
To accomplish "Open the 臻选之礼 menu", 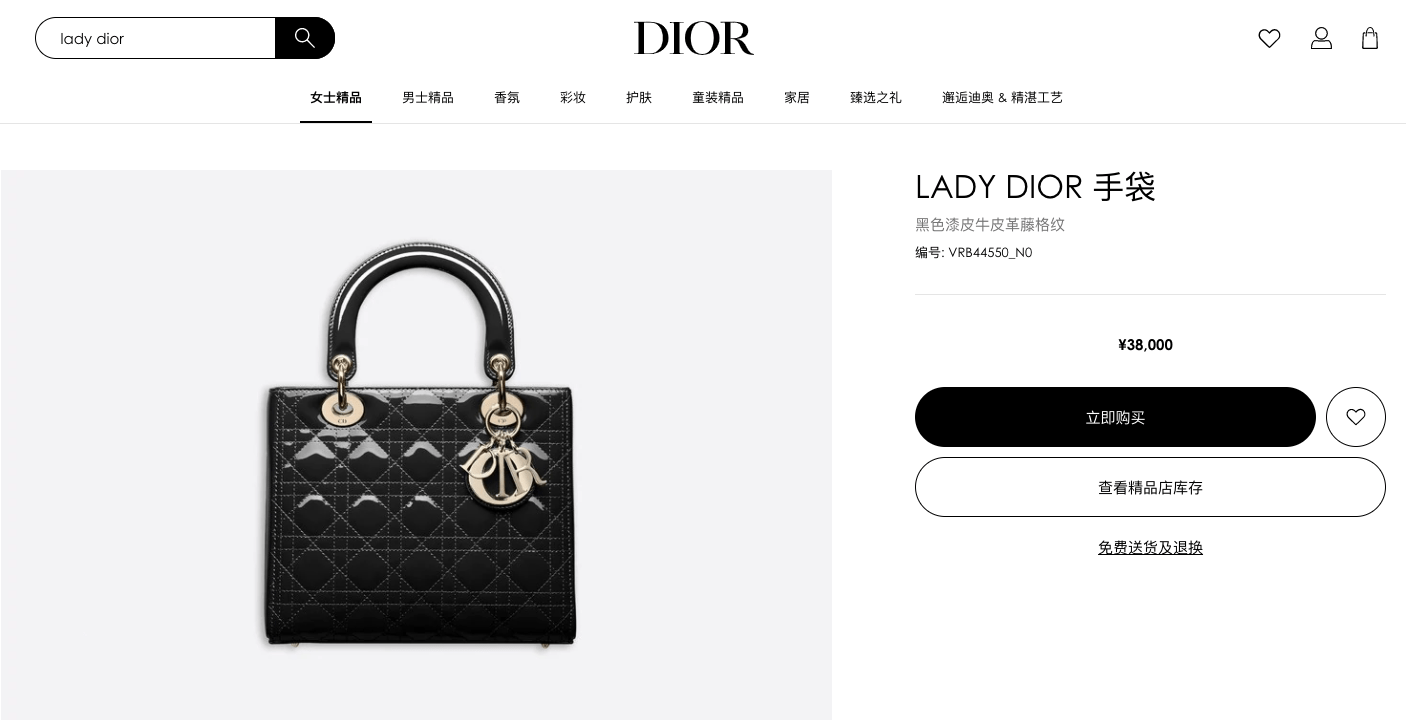I will [876, 98].
